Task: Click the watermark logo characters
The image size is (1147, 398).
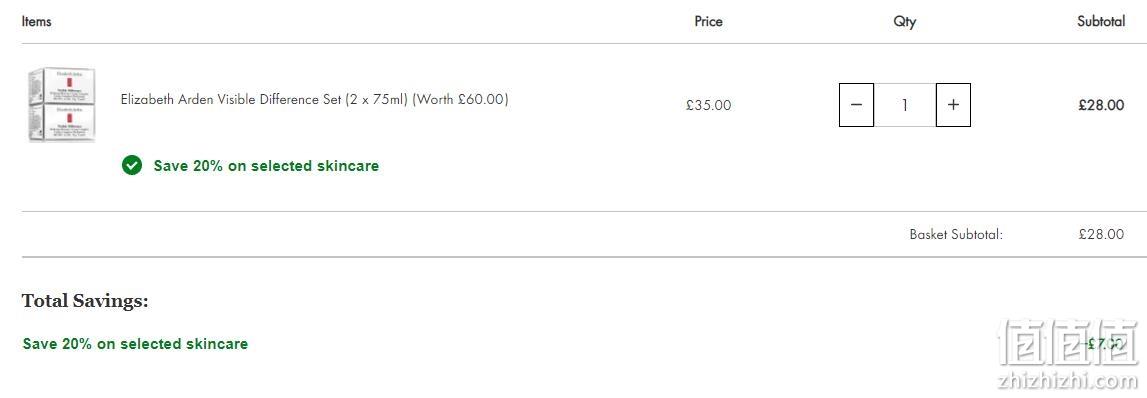Action: pos(1070,342)
